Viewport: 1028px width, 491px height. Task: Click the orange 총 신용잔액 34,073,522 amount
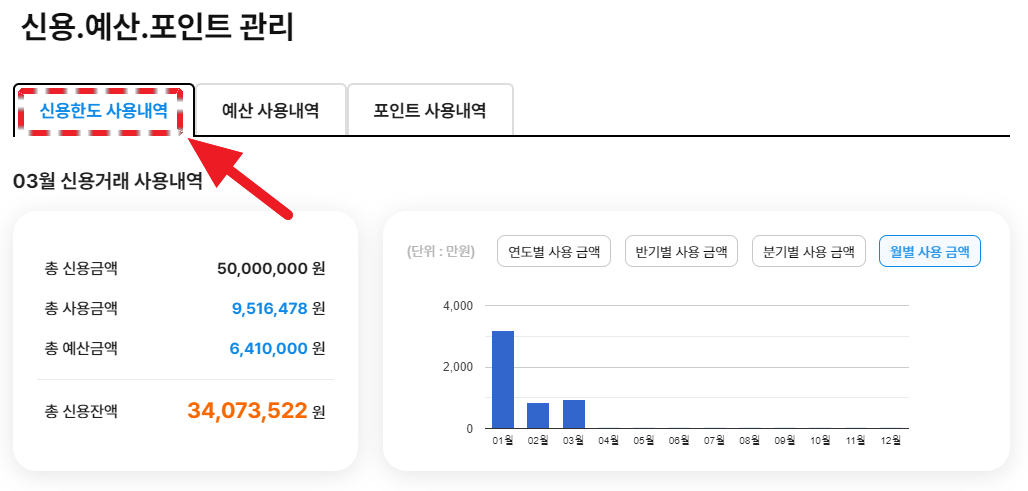247,410
